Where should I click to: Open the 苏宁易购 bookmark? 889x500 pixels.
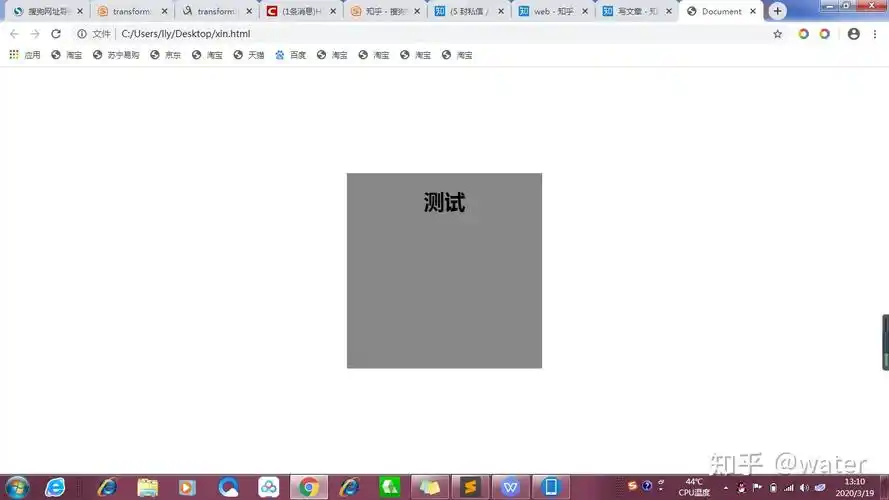116,55
